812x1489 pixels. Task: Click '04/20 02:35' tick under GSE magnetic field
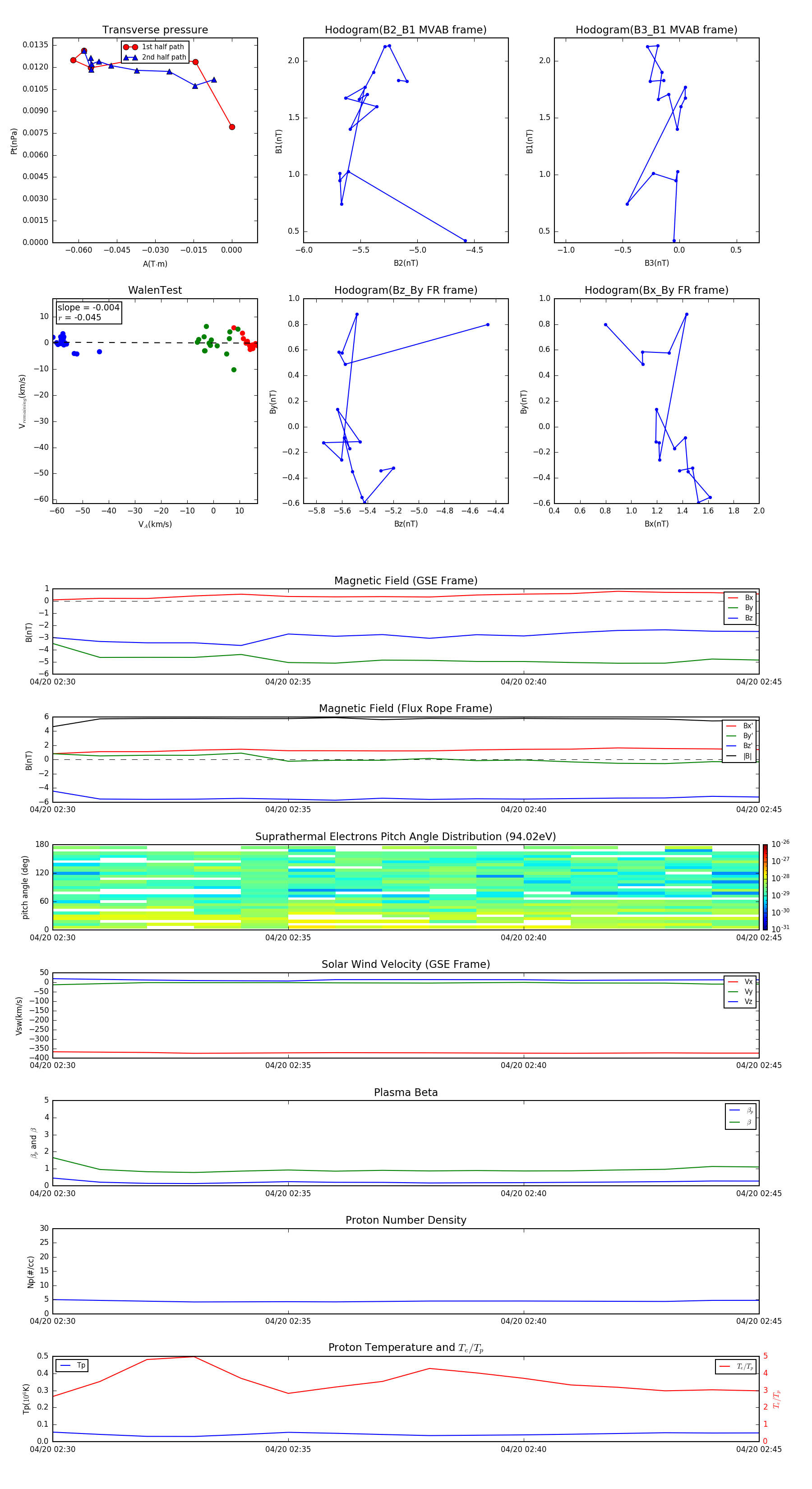point(288,682)
